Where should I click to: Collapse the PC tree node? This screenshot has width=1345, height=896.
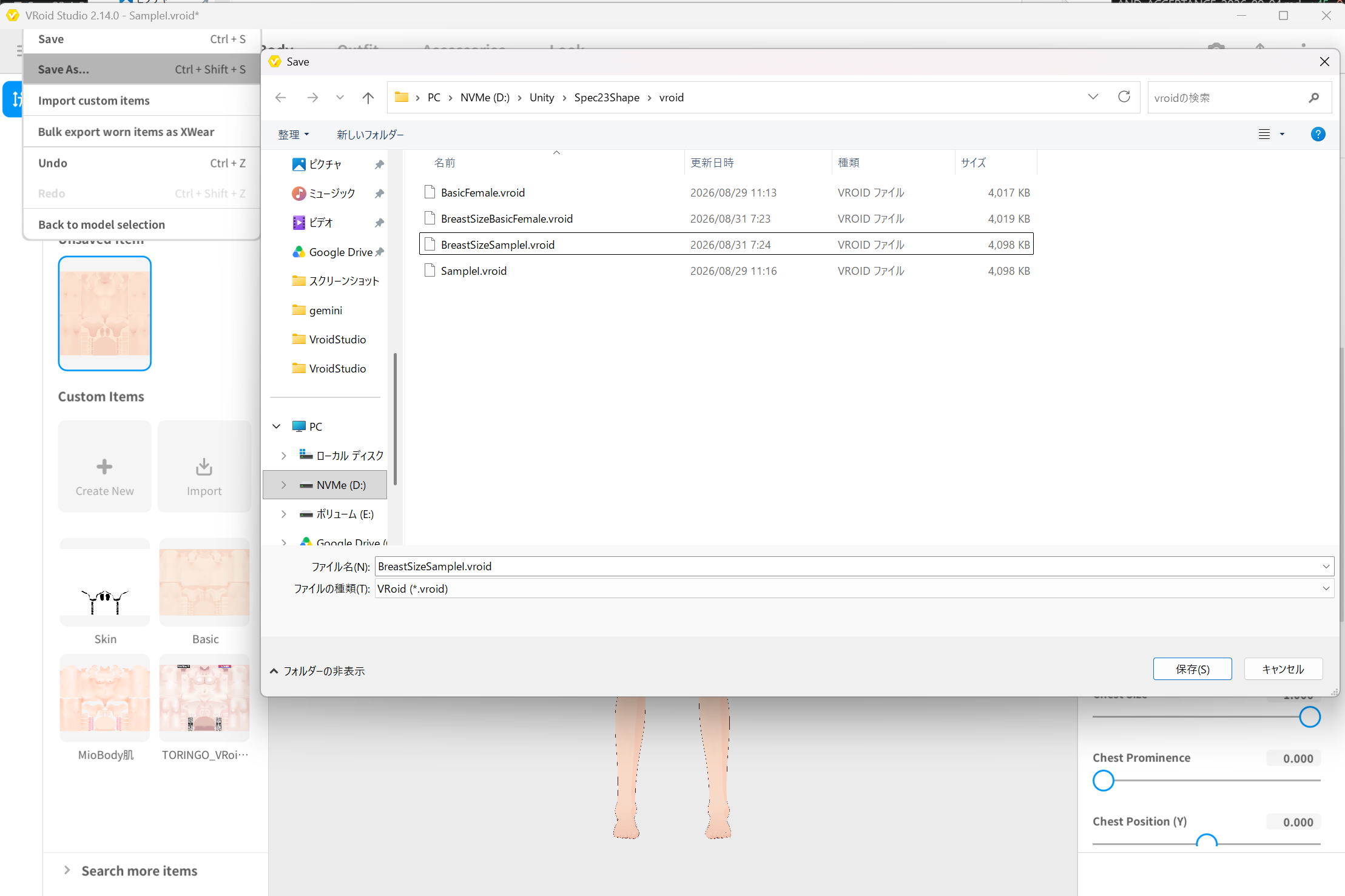click(277, 426)
